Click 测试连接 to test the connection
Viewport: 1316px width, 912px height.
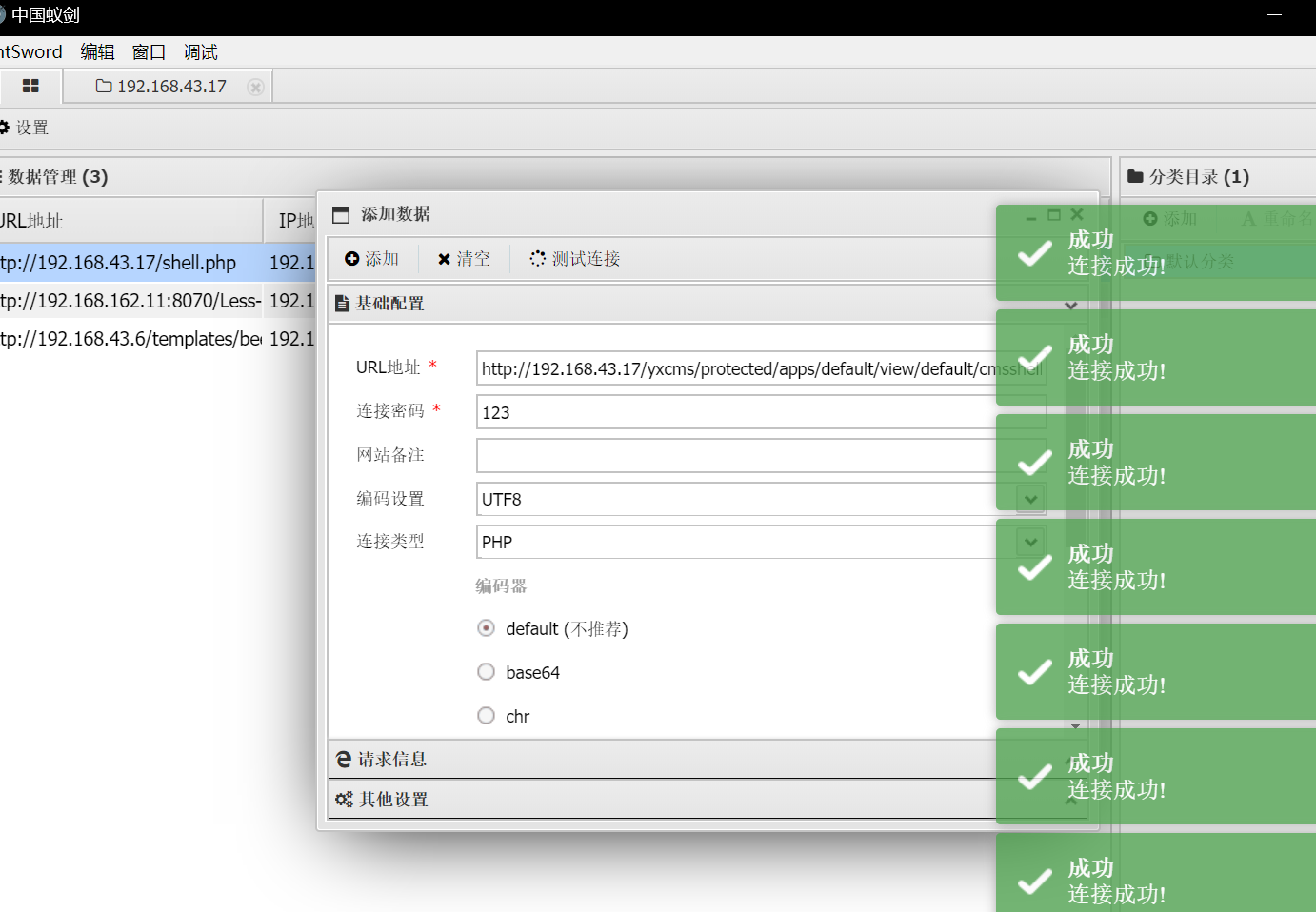coord(575,259)
